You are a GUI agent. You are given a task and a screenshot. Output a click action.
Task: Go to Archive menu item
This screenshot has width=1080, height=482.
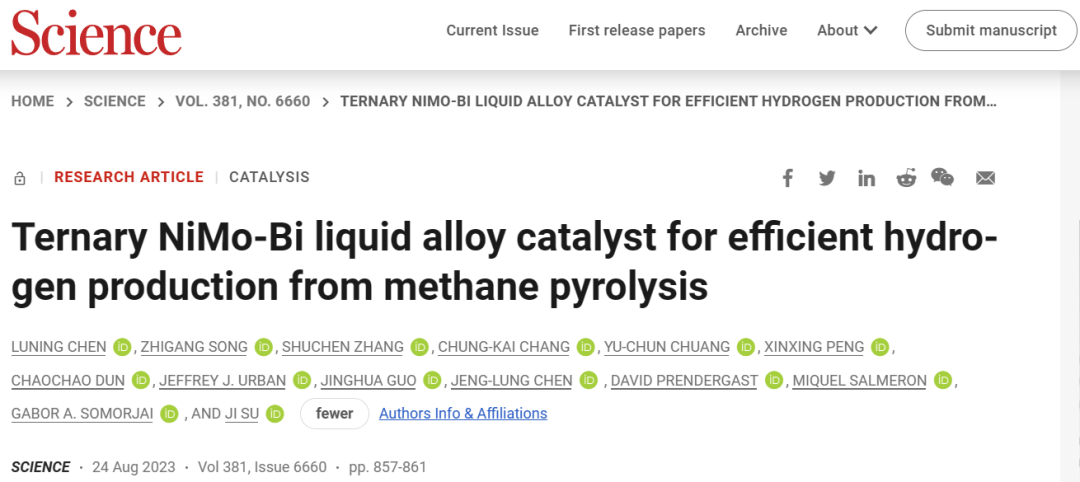click(761, 30)
